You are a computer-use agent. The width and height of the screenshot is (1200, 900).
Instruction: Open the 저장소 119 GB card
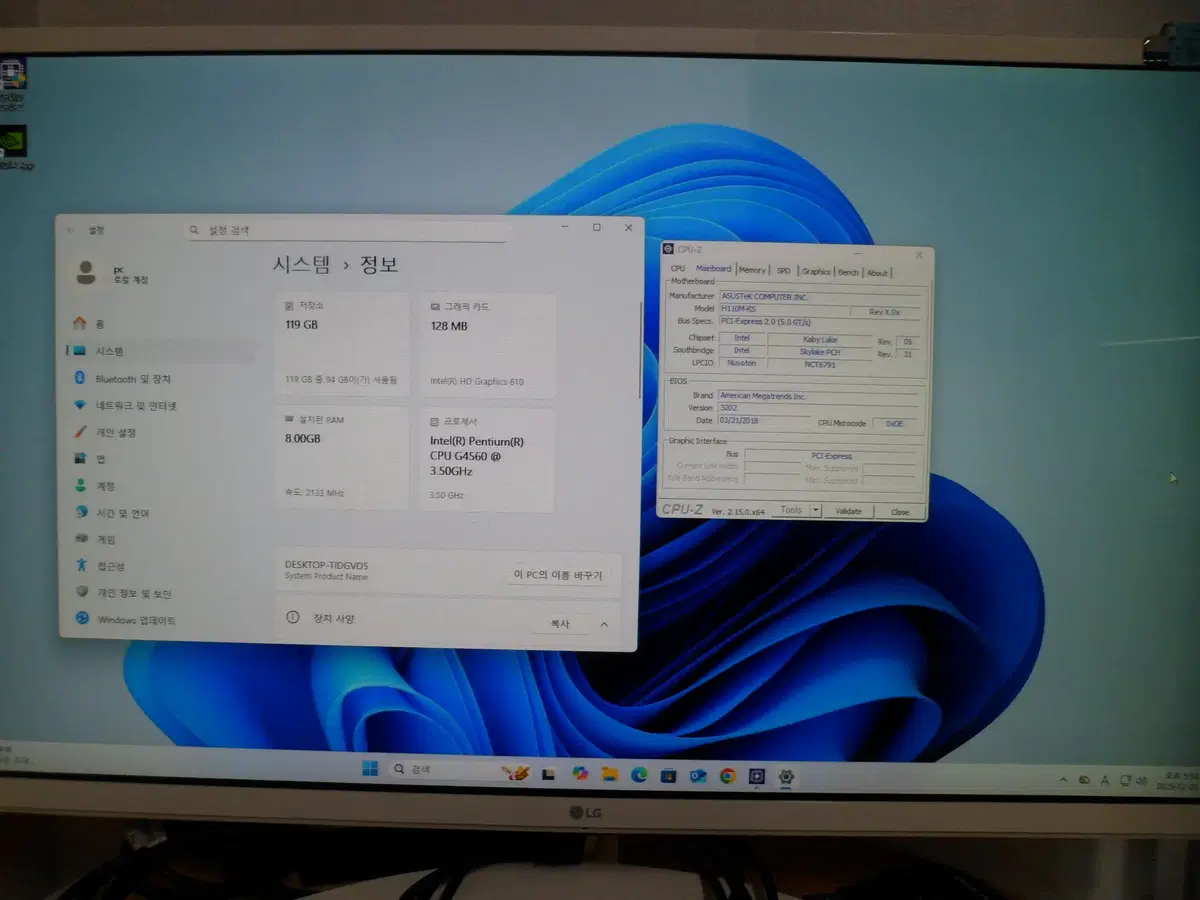tap(343, 344)
